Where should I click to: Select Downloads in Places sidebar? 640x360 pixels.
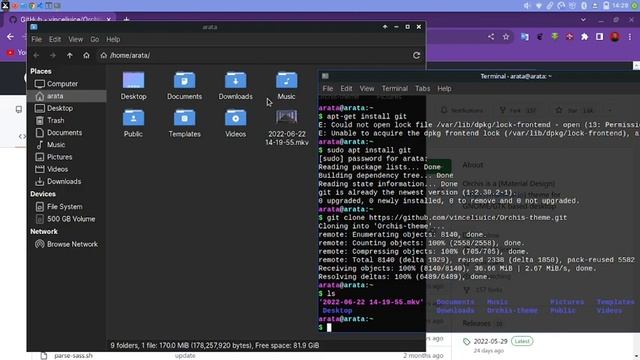[67, 182]
